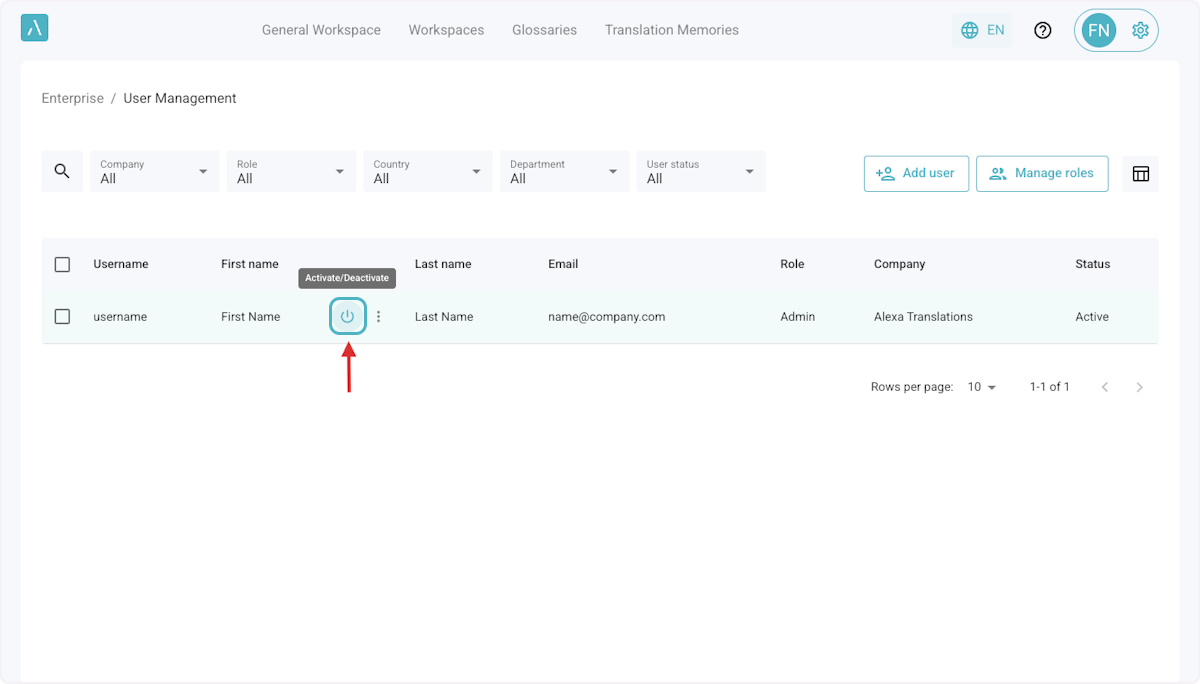The width and height of the screenshot is (1200, 684).
Task: Click the Alexa Translations logo icon
Action: click(34, 28)
